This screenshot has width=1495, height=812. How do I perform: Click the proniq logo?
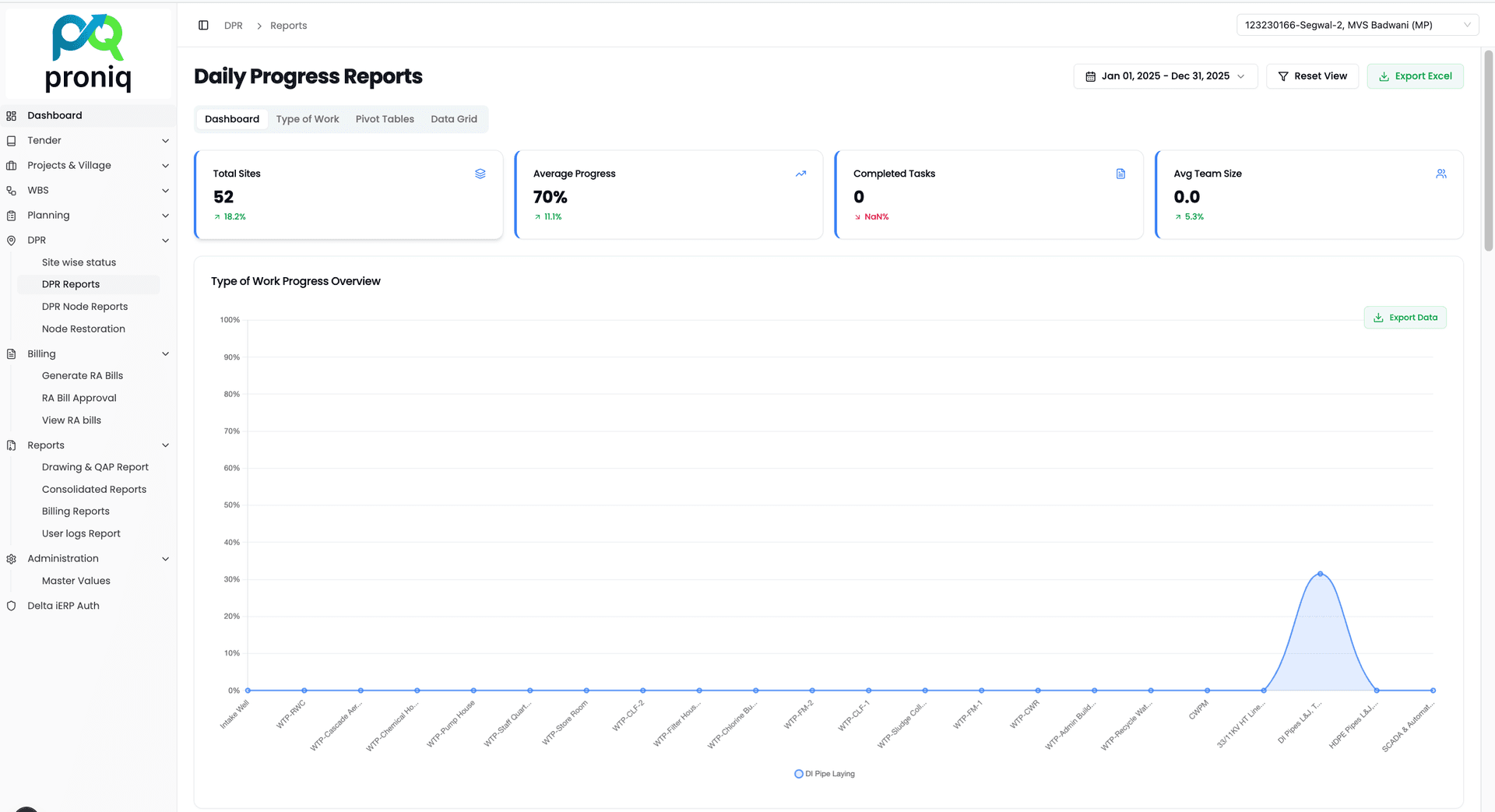tap(88, 53)
